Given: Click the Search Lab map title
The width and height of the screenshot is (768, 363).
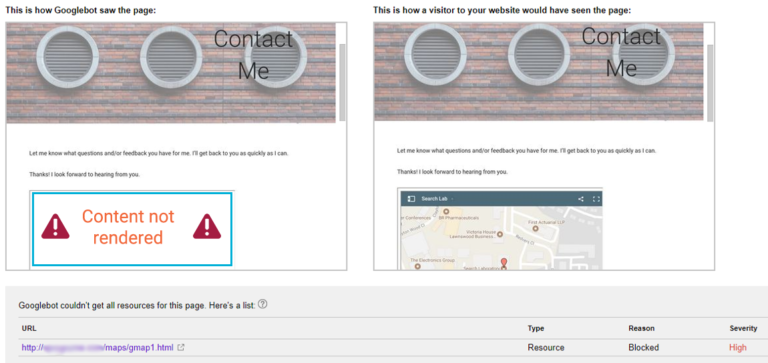Looking at the screenshot, I should tap(435, 199).
